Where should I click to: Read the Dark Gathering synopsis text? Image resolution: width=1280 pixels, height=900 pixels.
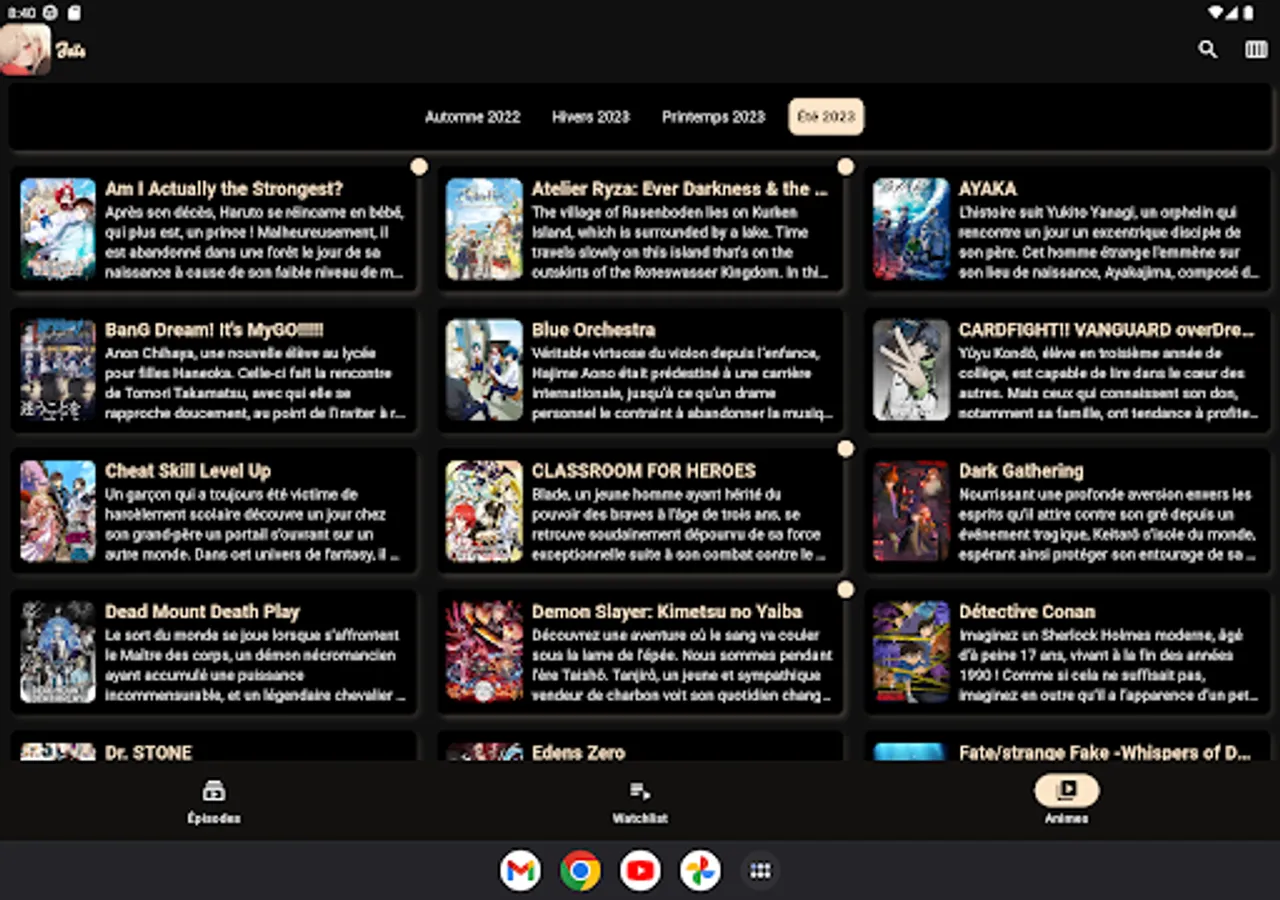pos(1107,524)
